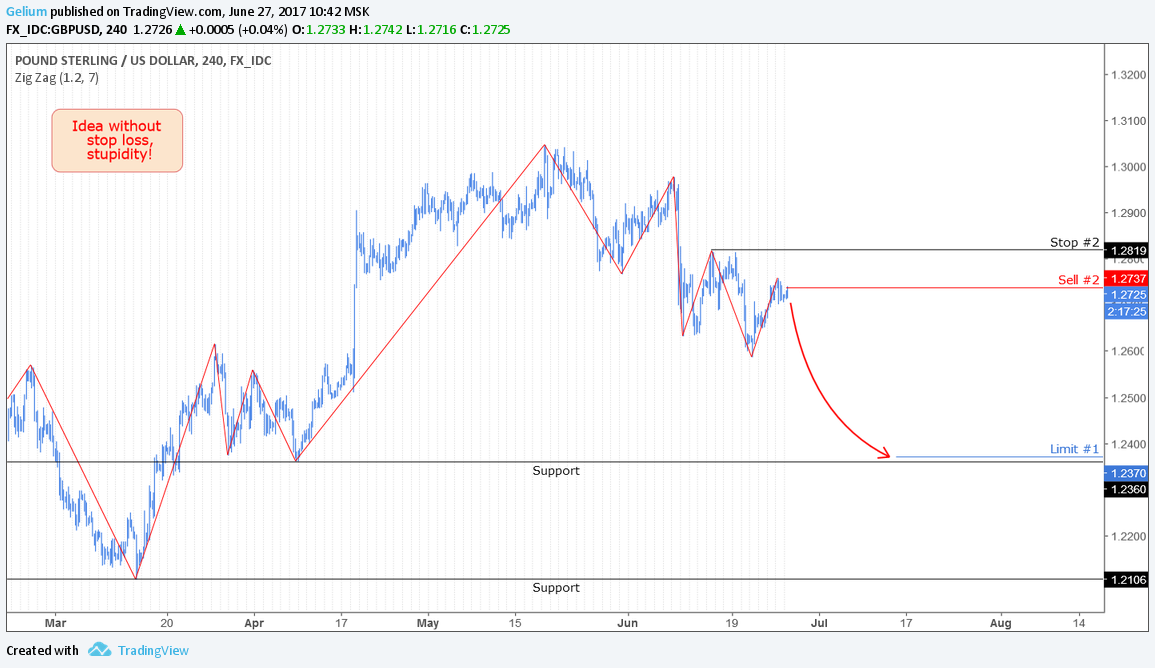This screenshot has width=1155, height=668.
Task: Click the black 1.2106 price tag
Action: pos(1126,580)
